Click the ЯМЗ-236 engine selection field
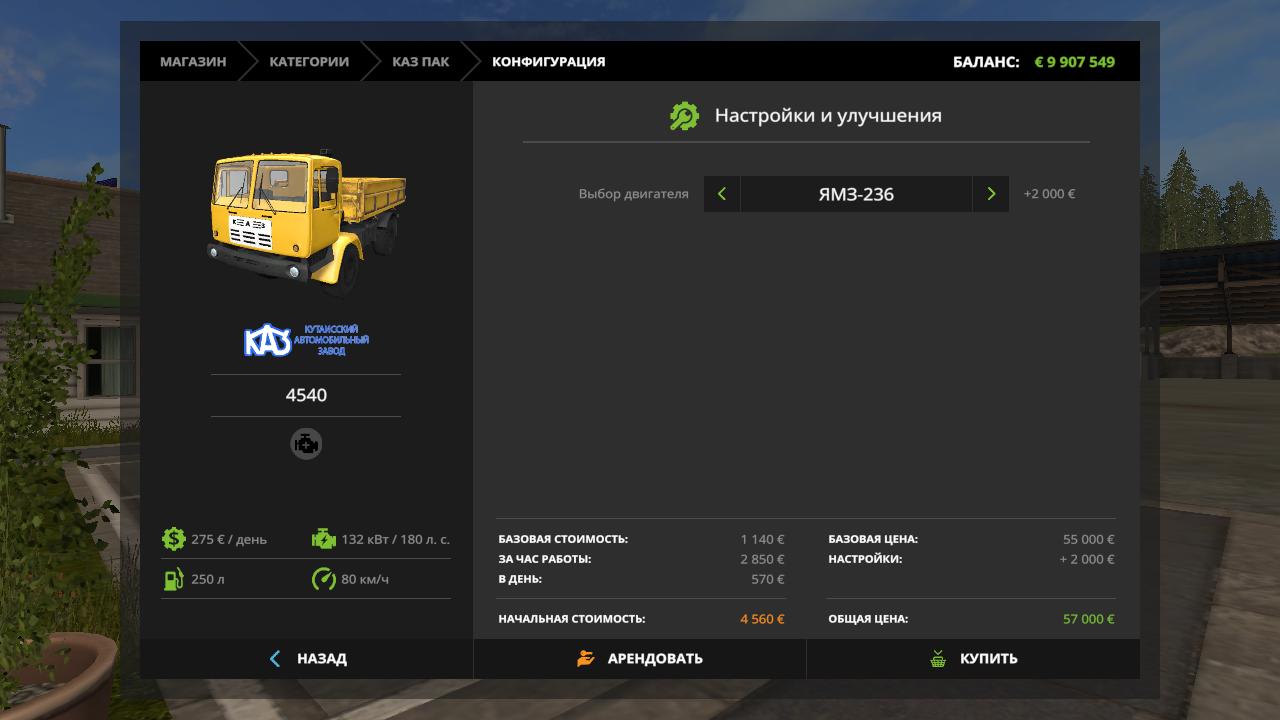Viewport: 1280px width, 720px height. pyautogui.click(x=856, y=194)
